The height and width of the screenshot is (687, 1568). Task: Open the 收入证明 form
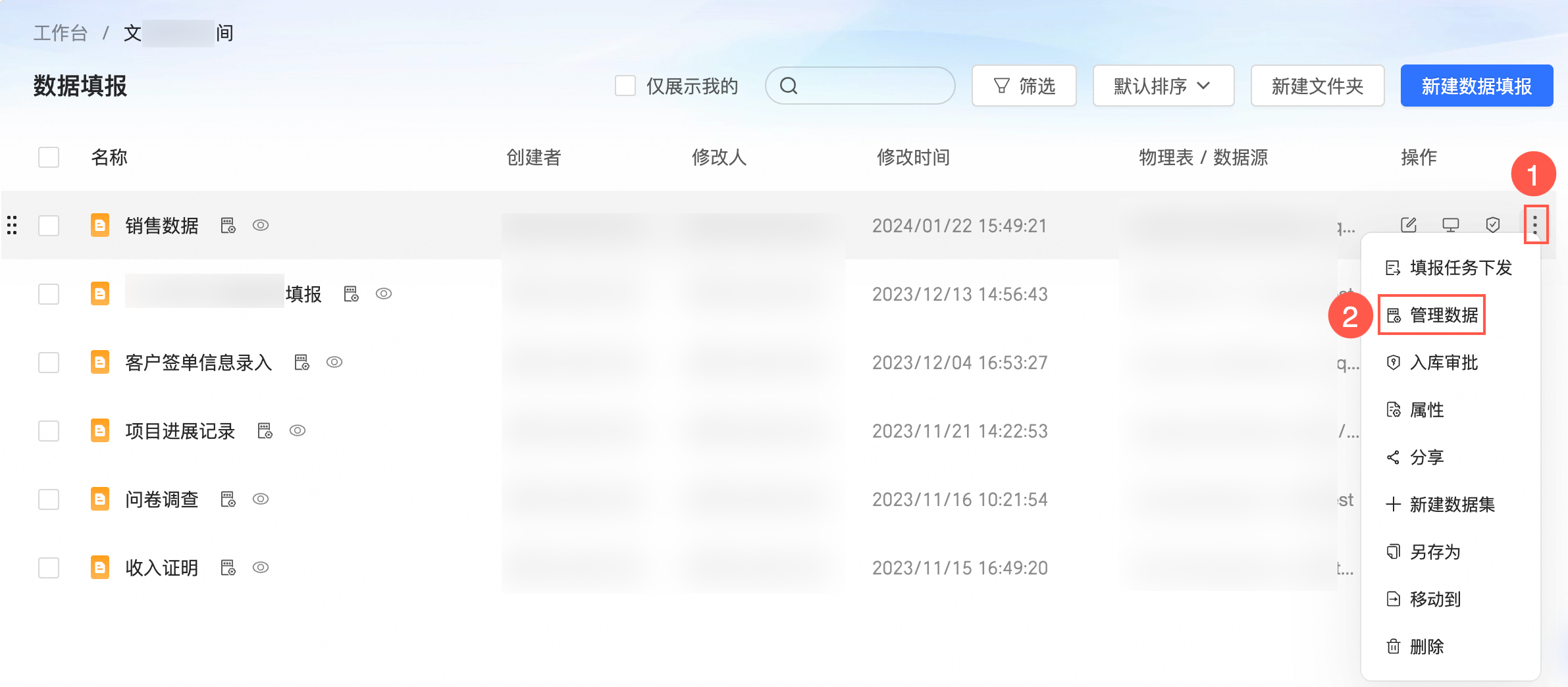pos(162,568)
